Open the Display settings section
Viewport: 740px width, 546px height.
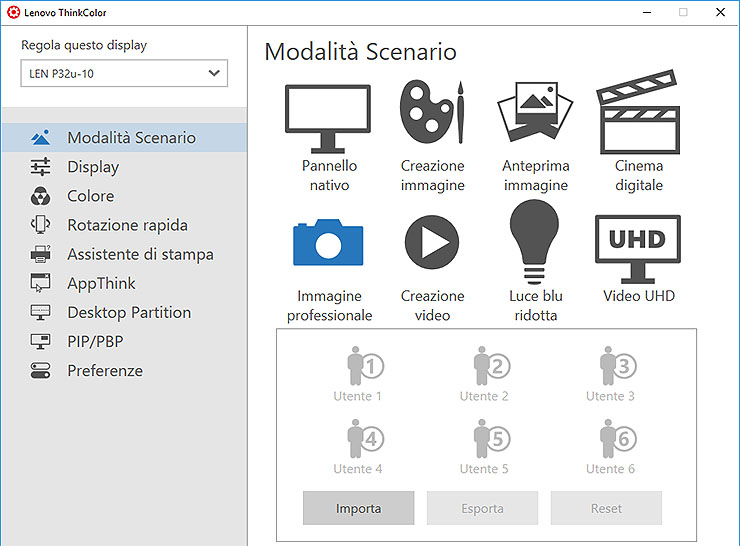point(93,167)
